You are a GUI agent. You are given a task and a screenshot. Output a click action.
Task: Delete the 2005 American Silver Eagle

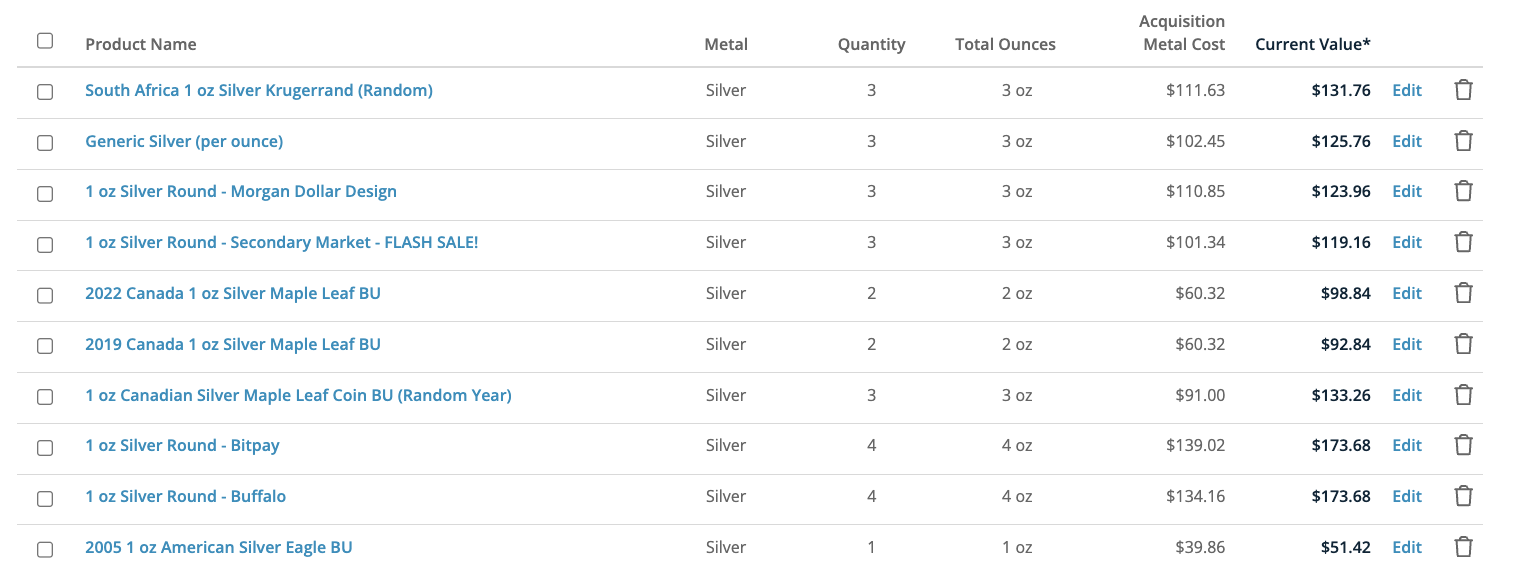coord(1463,547)
